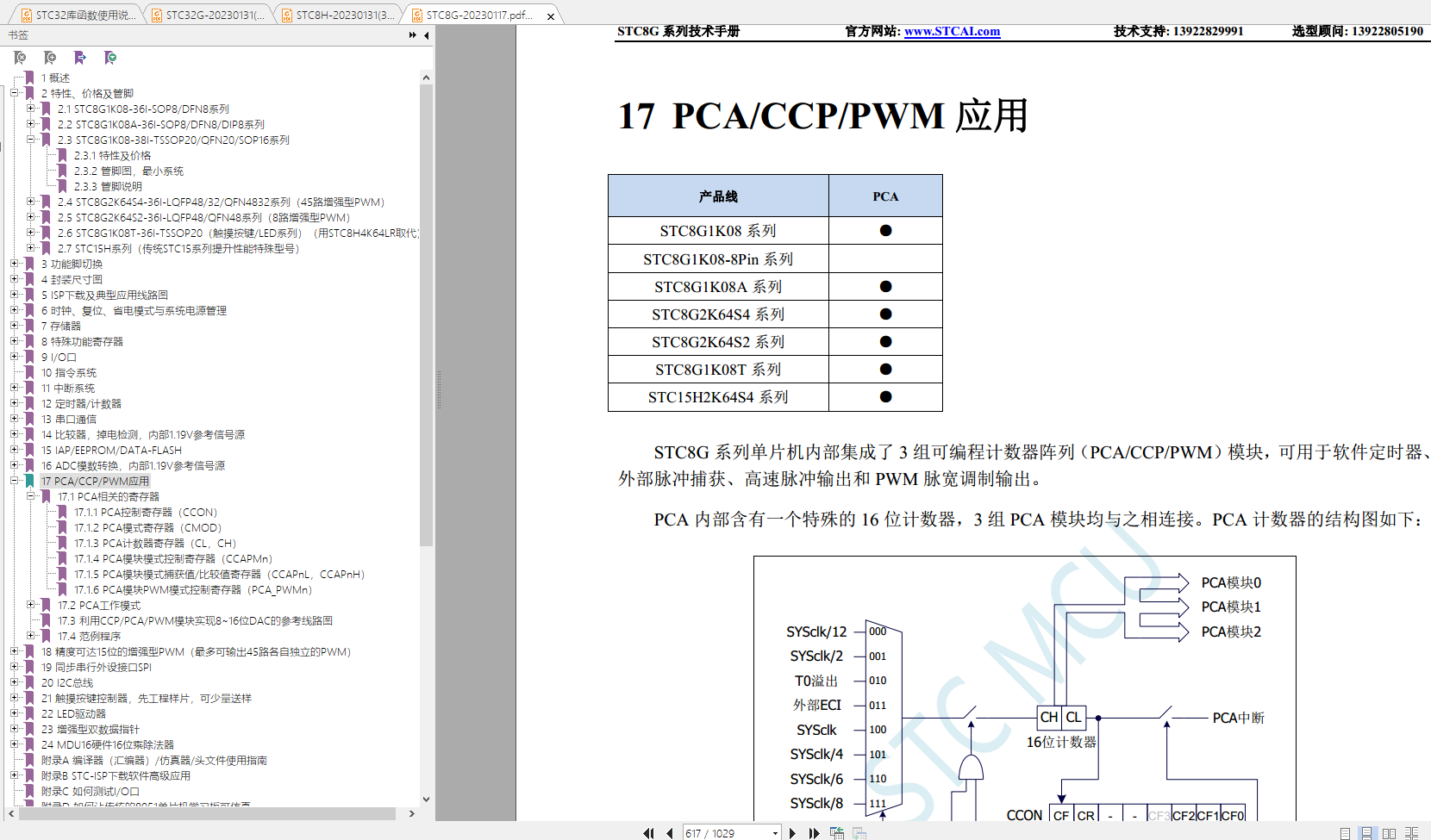Image resolution: width=1431 pixels, height=840 pixels.
Task: Jump to the last page
Action: coord(814,833)
